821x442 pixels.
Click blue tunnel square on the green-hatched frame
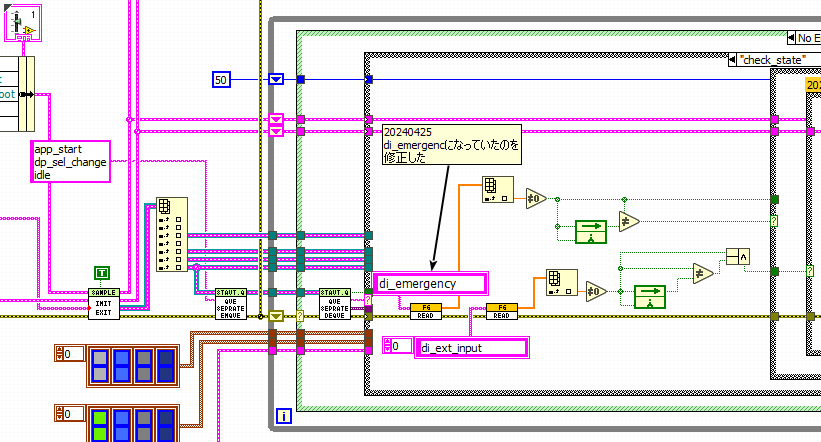pyautogui.click(x=301, y=80)
